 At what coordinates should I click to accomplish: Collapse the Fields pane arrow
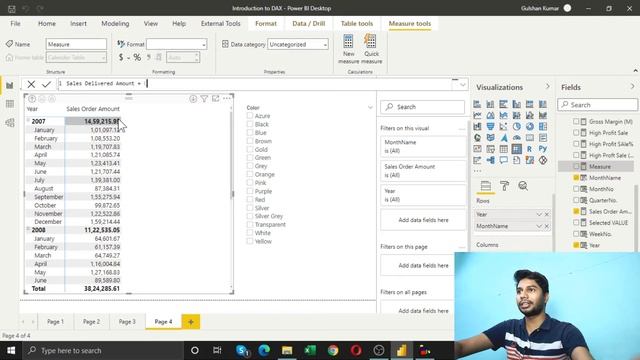[x=632, y=87]
